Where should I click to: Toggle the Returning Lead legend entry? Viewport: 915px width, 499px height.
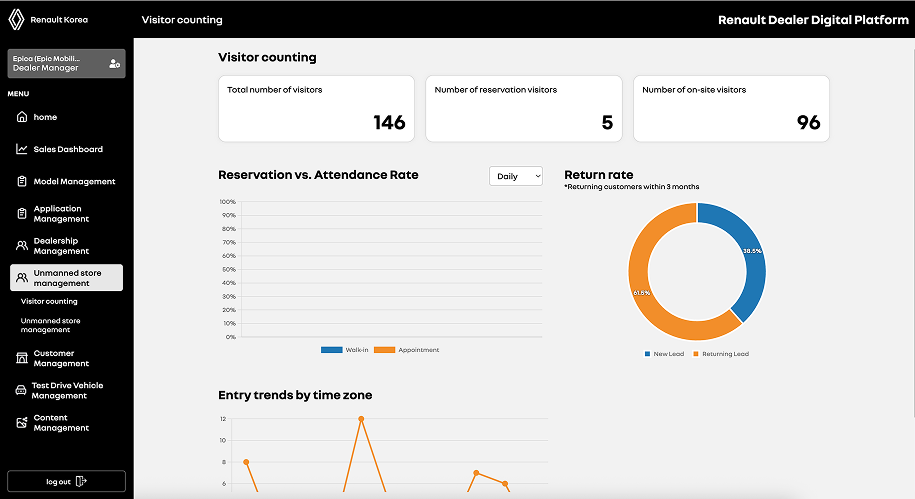coord(721,354)
